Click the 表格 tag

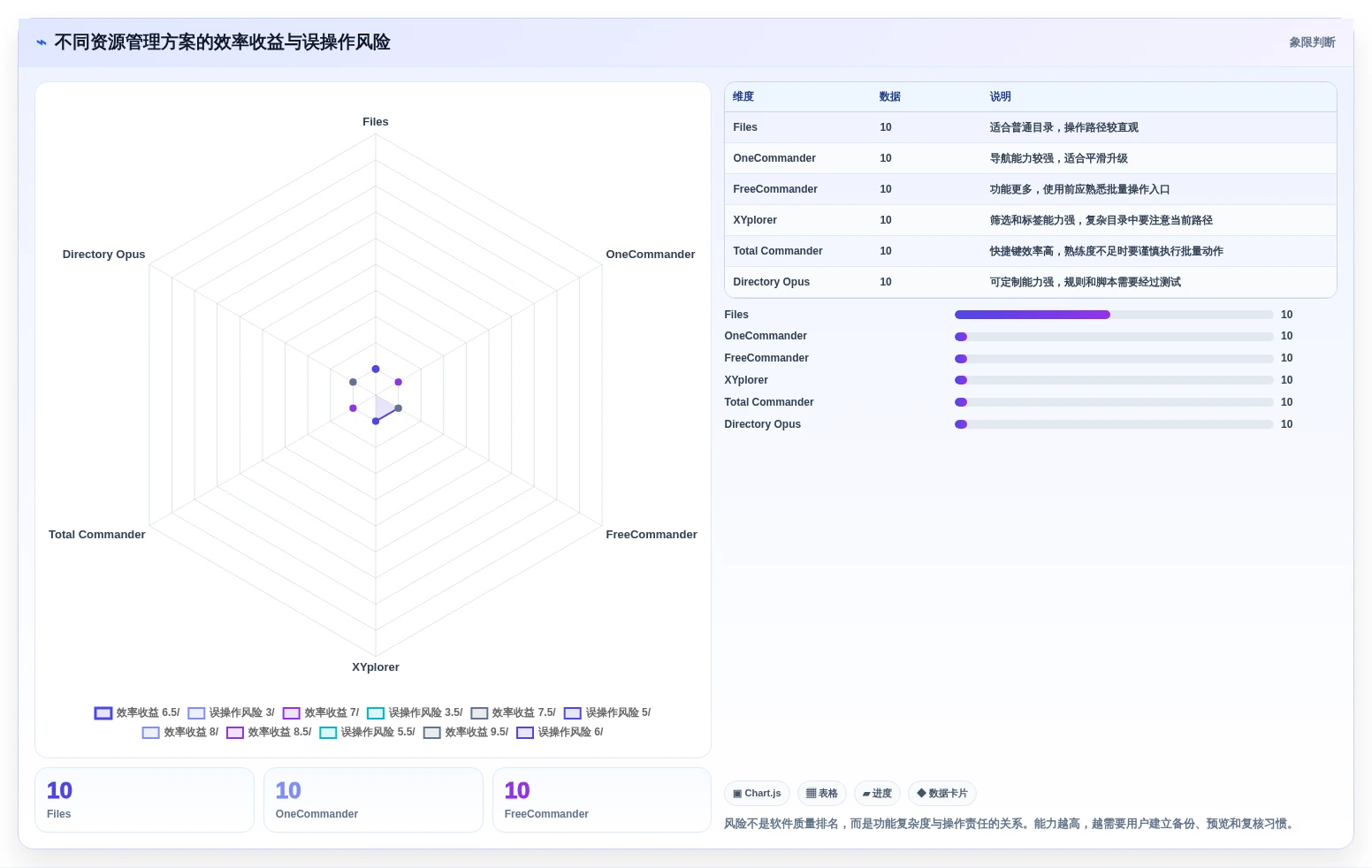tap(821, 794)
